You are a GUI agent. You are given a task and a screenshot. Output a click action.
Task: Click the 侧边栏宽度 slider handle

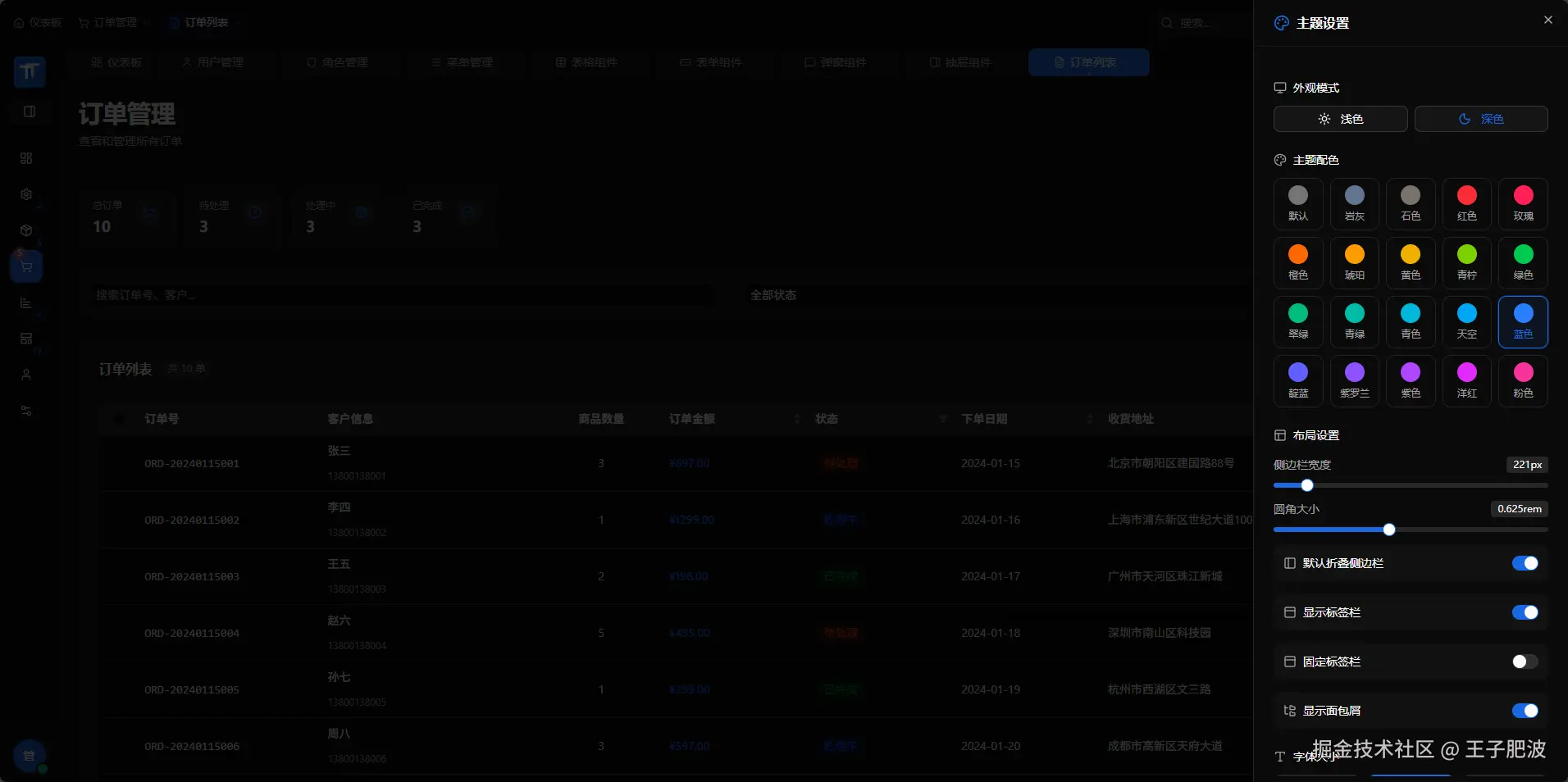pos(1307,485)
